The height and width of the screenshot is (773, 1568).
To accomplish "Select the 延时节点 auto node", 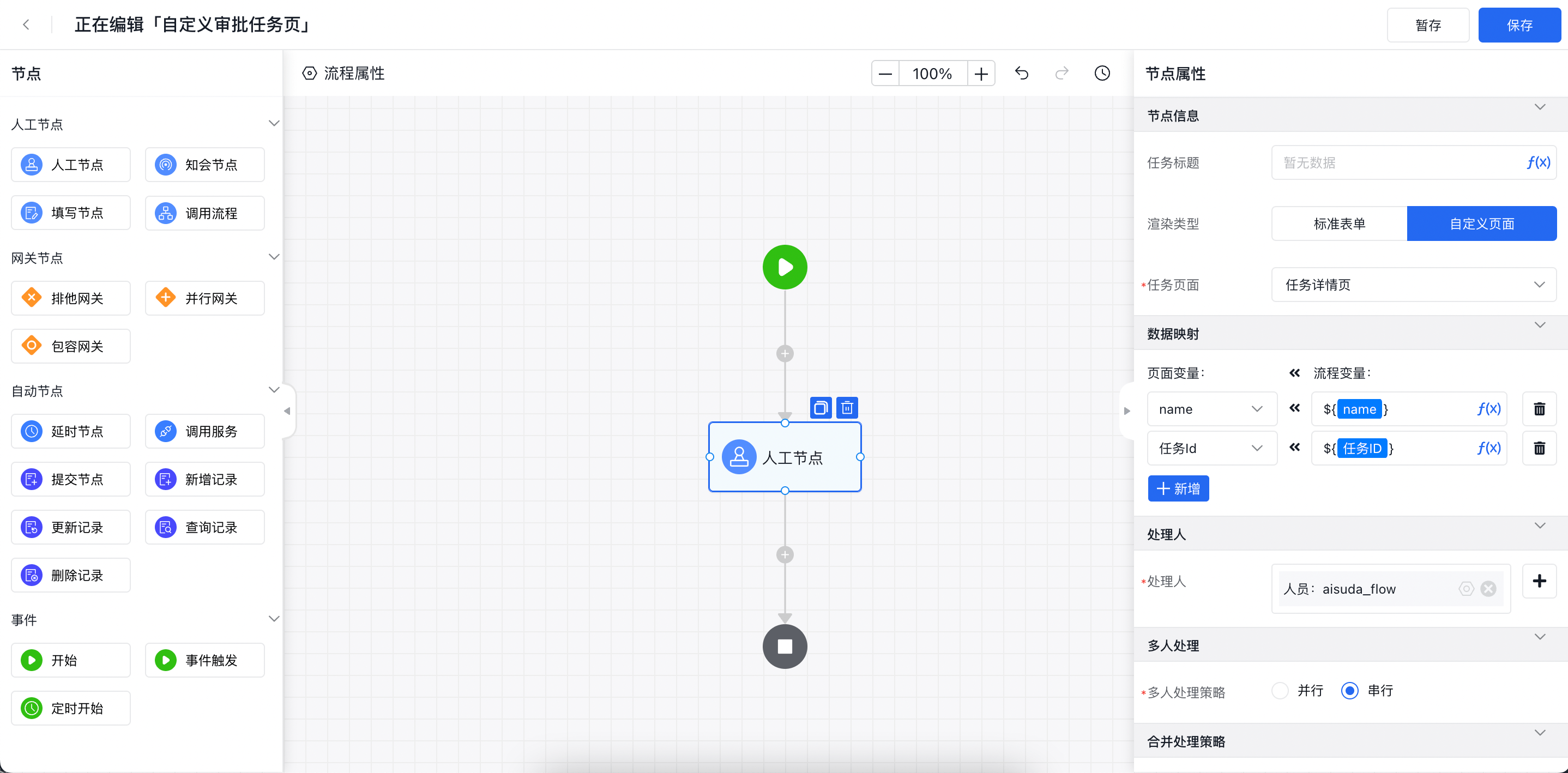I will (71, 432).
